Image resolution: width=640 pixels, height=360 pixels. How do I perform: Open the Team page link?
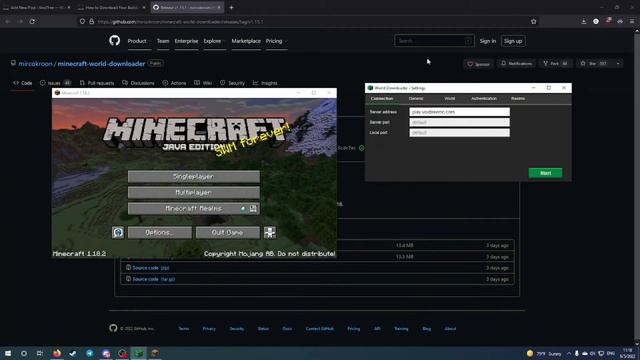(x=163, y=41)
